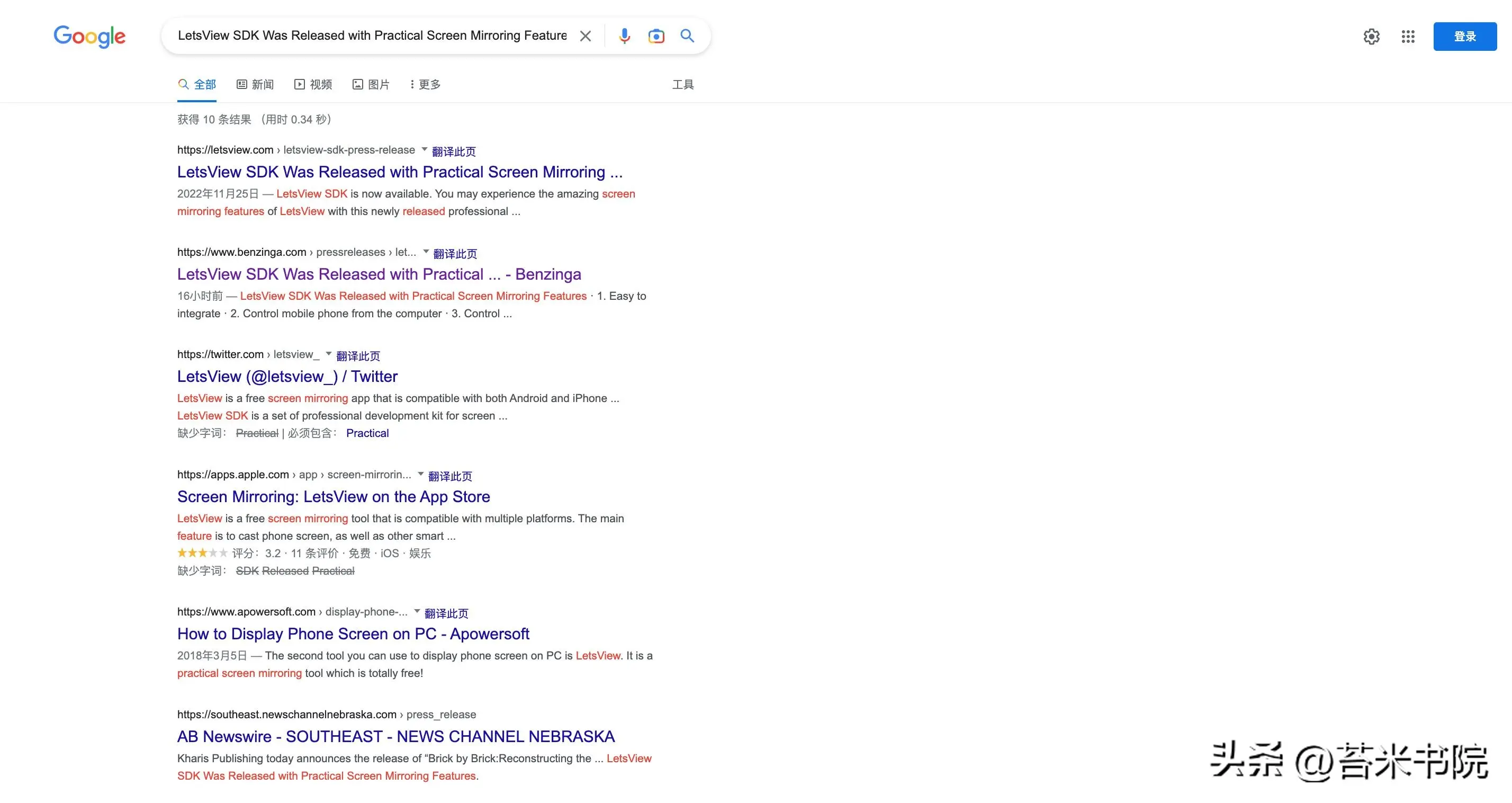1512x803 pixels.
Task: Clear the search query with the X icon
Action: click(x=585, y=37)
